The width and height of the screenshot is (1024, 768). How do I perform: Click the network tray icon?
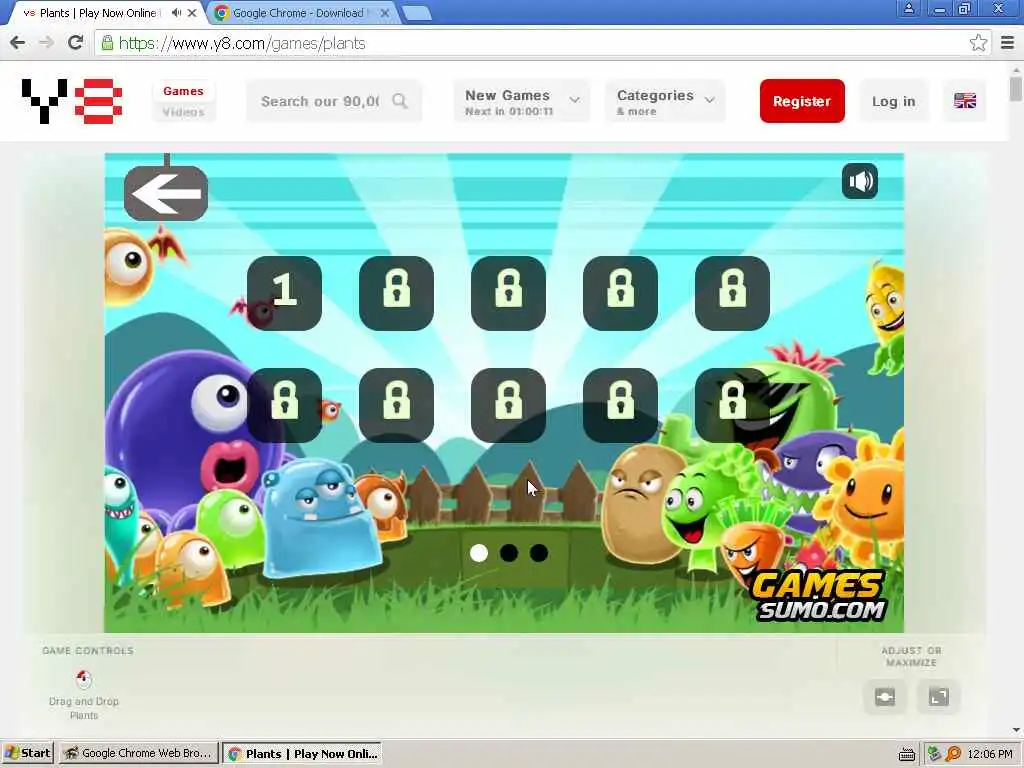935,754
